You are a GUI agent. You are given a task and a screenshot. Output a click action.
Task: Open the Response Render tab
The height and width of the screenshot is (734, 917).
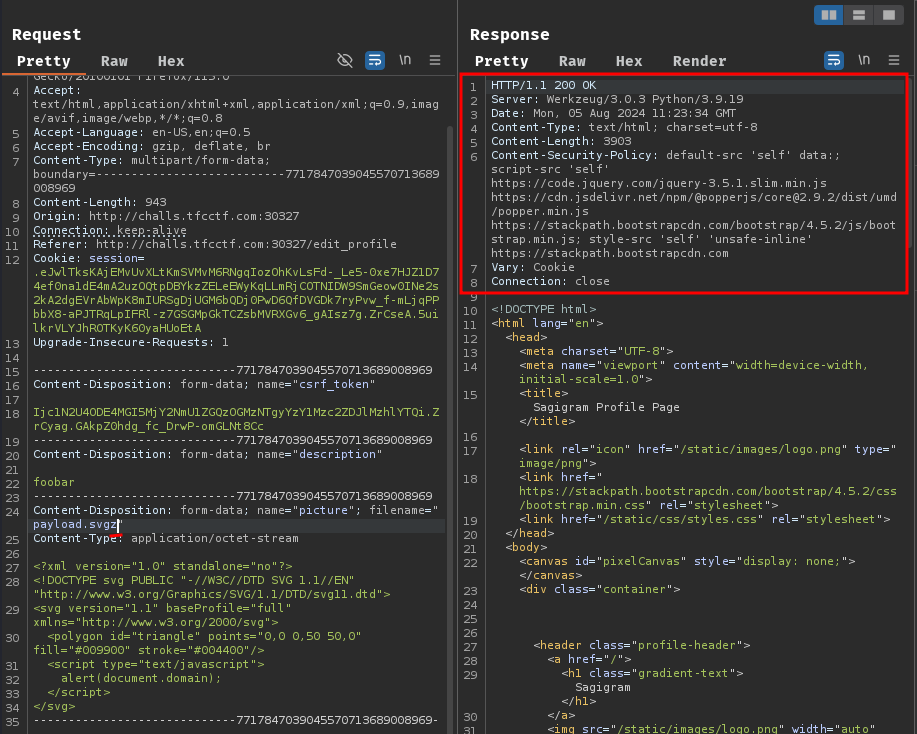point(699,61)
